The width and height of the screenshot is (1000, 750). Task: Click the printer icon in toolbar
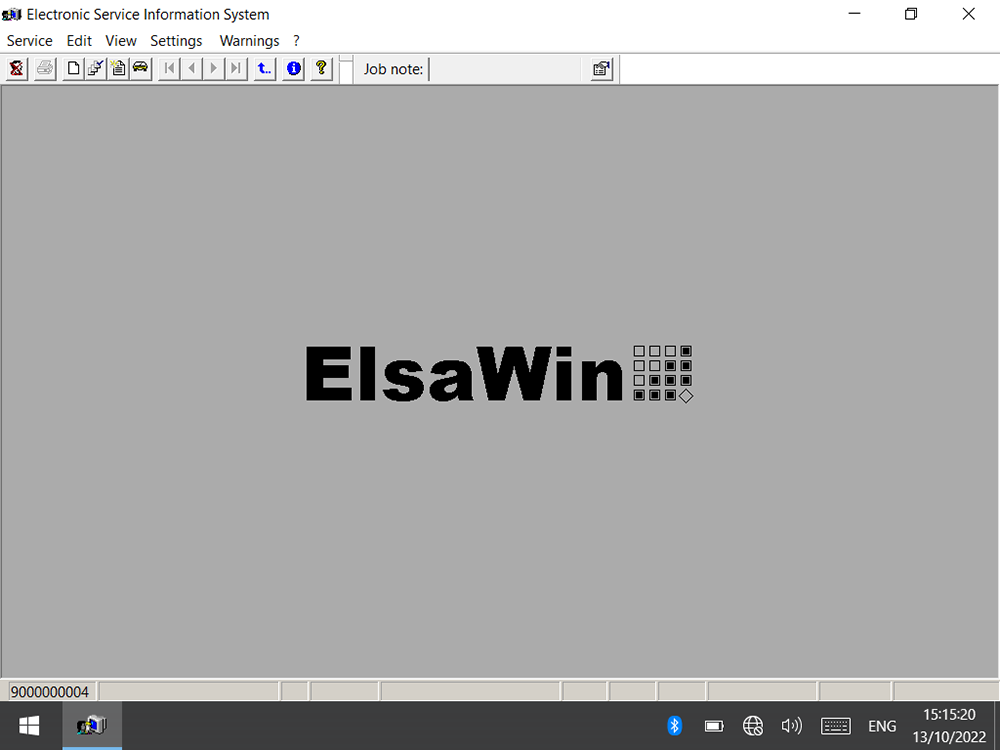tap(45, 68)
